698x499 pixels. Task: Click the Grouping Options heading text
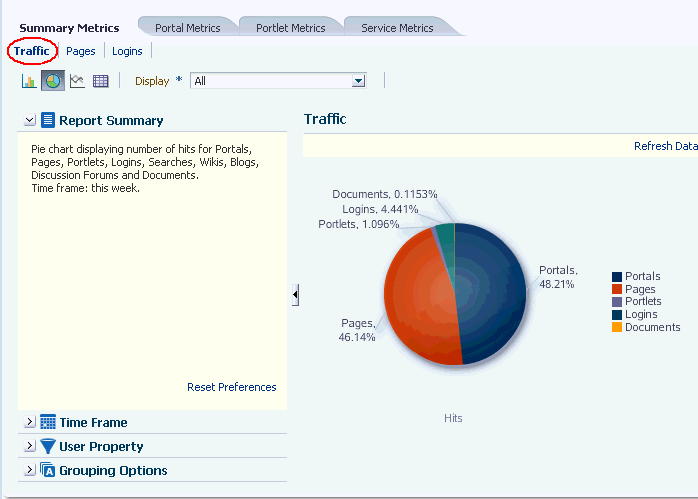click(113, 471)
